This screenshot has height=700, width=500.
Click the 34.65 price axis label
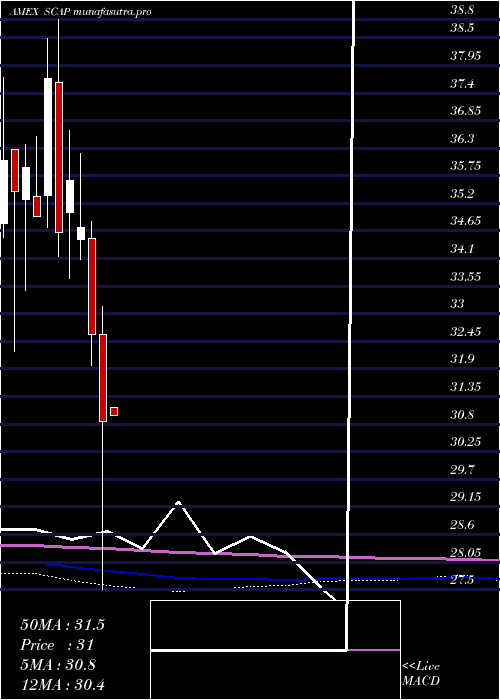[x=466, y=221]
